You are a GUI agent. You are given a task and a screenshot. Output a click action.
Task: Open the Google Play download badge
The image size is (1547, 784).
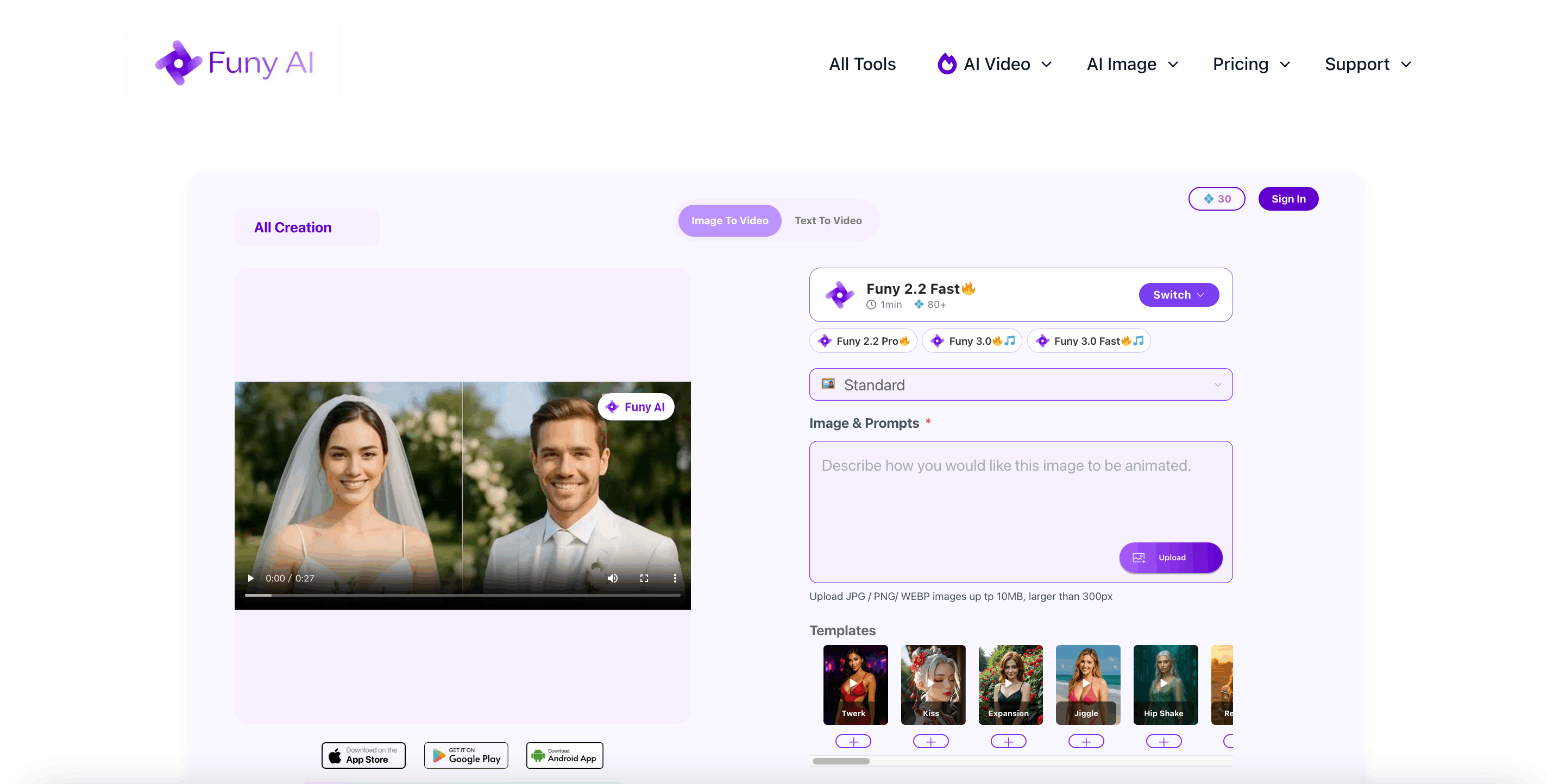click(466, 755)
